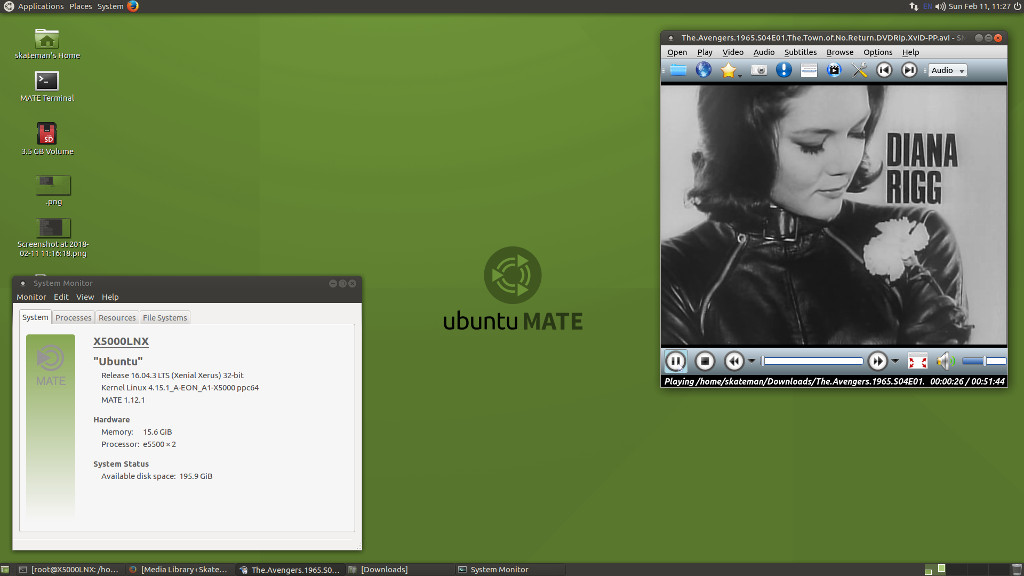Switch to the root@X5000LNX terminal taskbar button
This screenshot has height=576, width=1024.
(69, 569)
